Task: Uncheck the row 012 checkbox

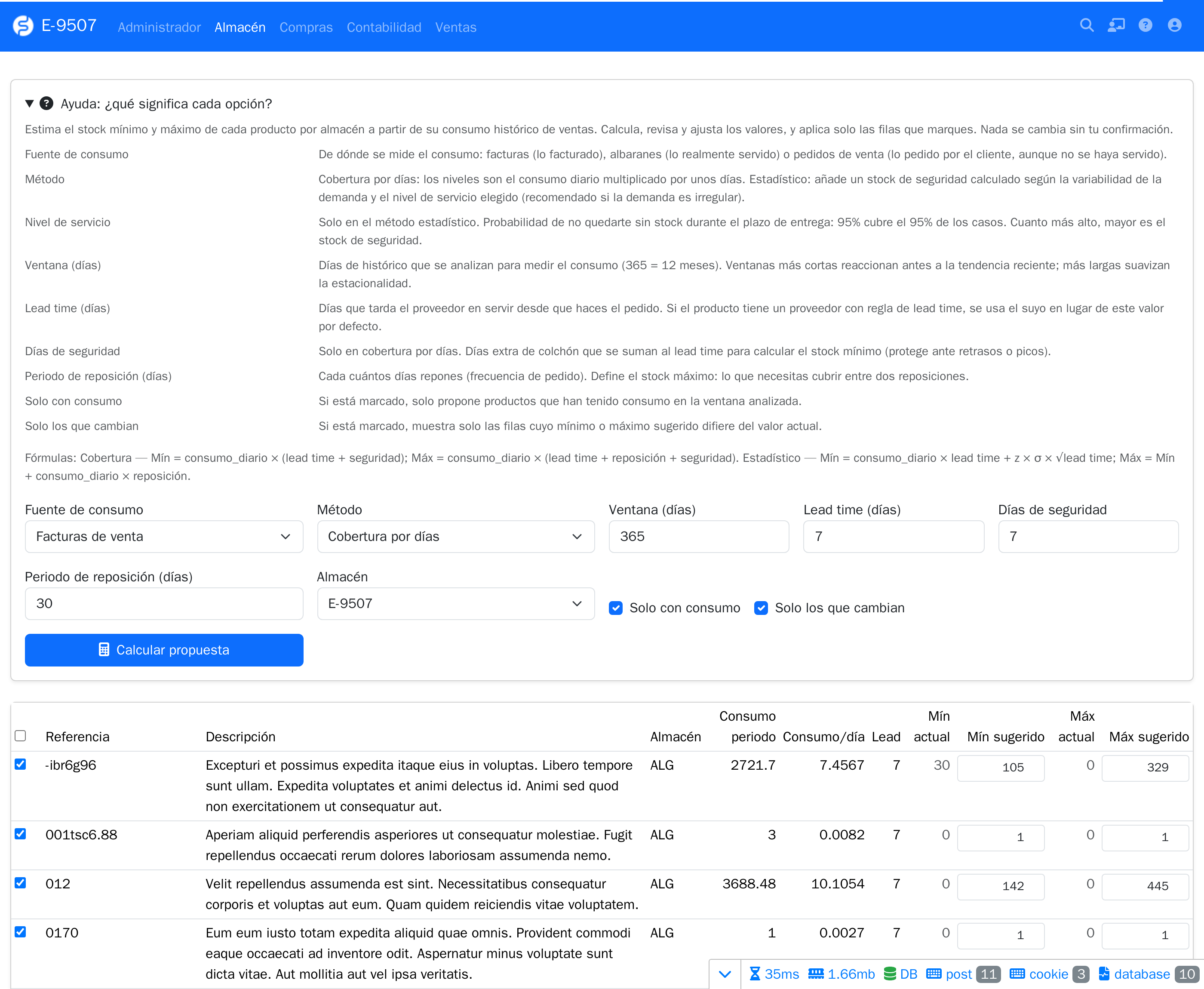Action: pyautogui.click(x=21, y=883)
